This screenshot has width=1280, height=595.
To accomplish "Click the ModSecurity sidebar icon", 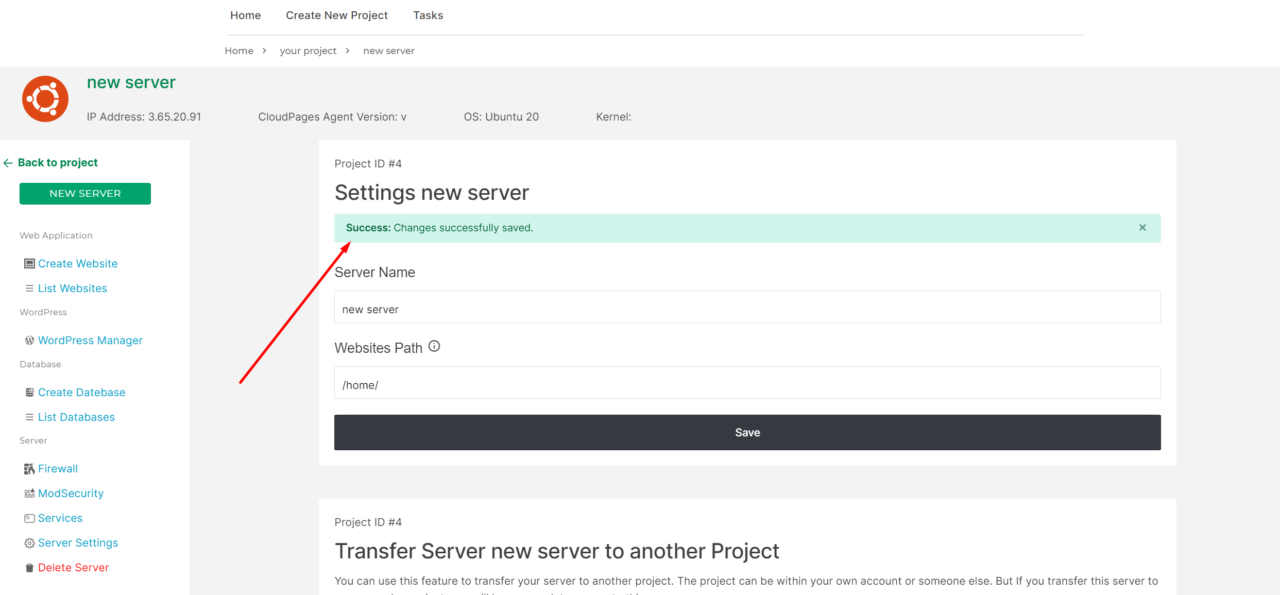I will point(28,493).
